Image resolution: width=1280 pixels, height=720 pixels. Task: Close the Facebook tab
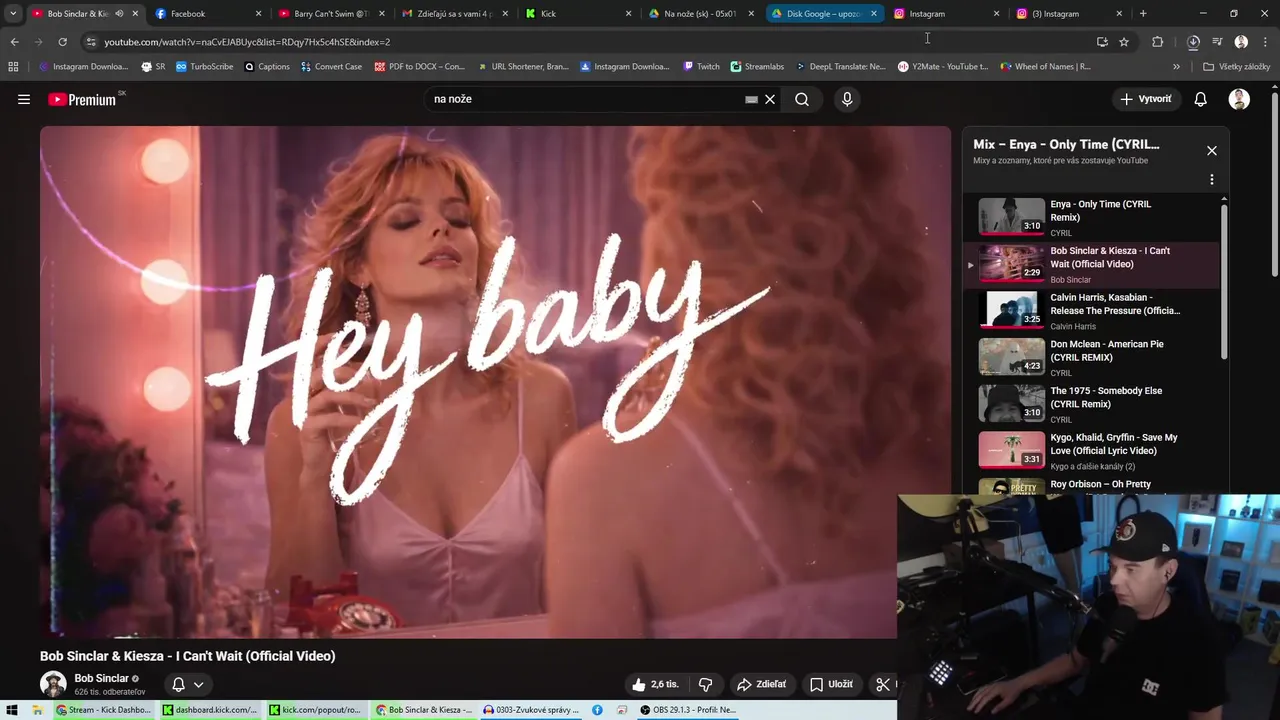click(x=258, y=14)
